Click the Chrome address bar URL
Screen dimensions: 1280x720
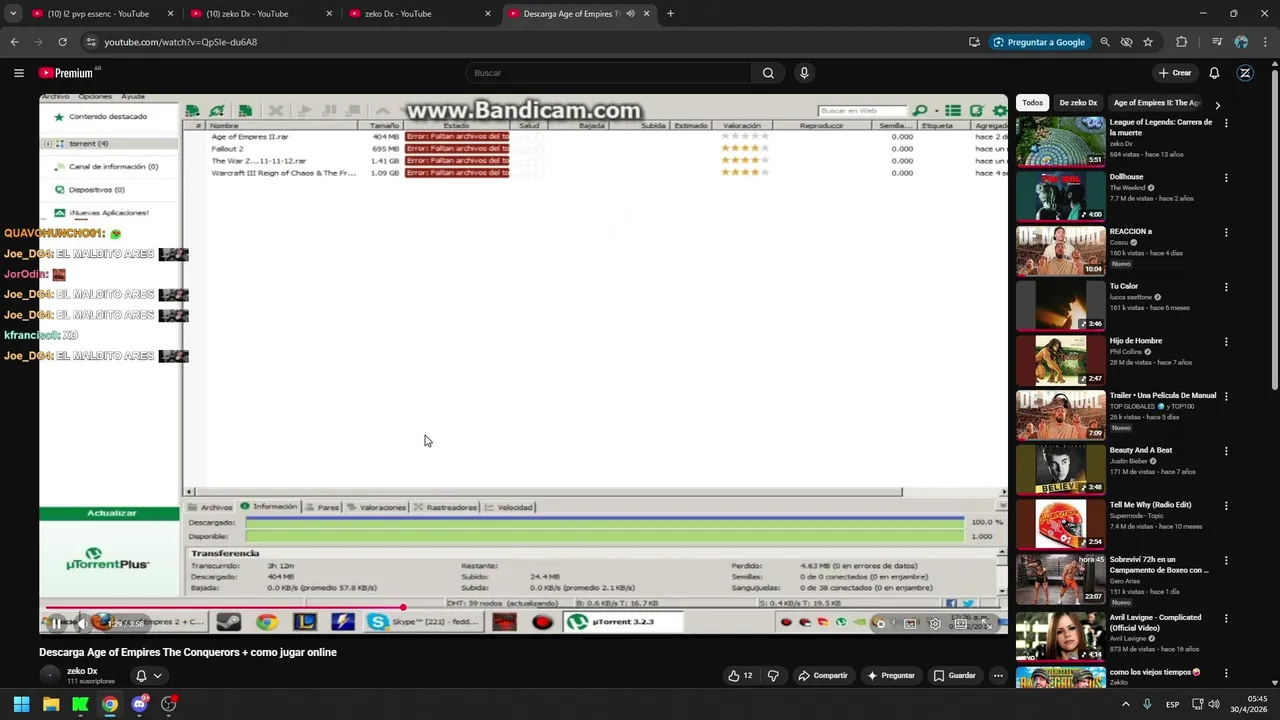tap(181, 42)
